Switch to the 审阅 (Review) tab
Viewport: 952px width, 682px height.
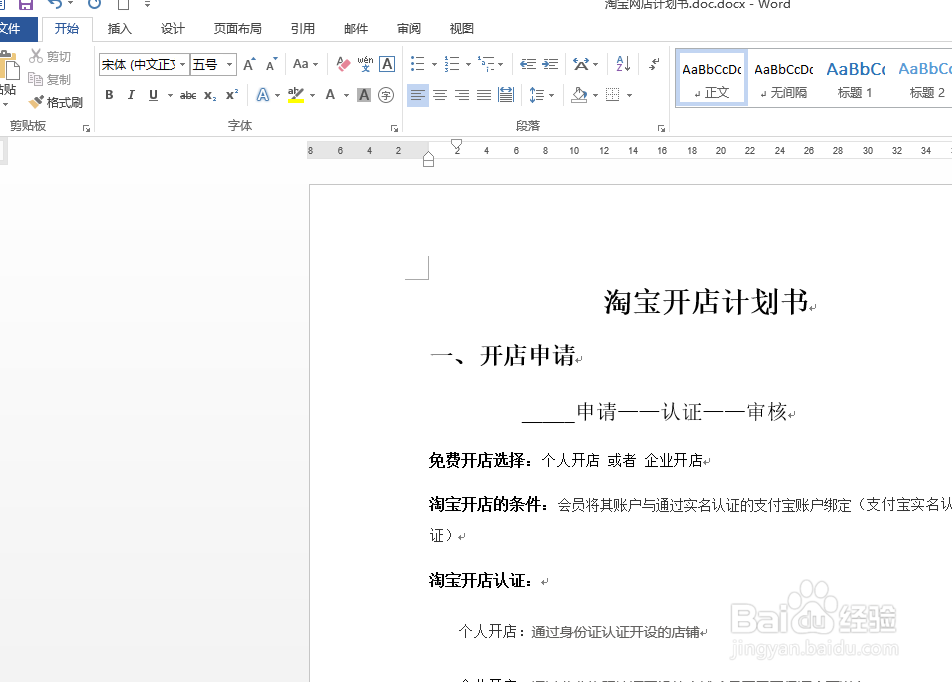(x=409, y=29)
